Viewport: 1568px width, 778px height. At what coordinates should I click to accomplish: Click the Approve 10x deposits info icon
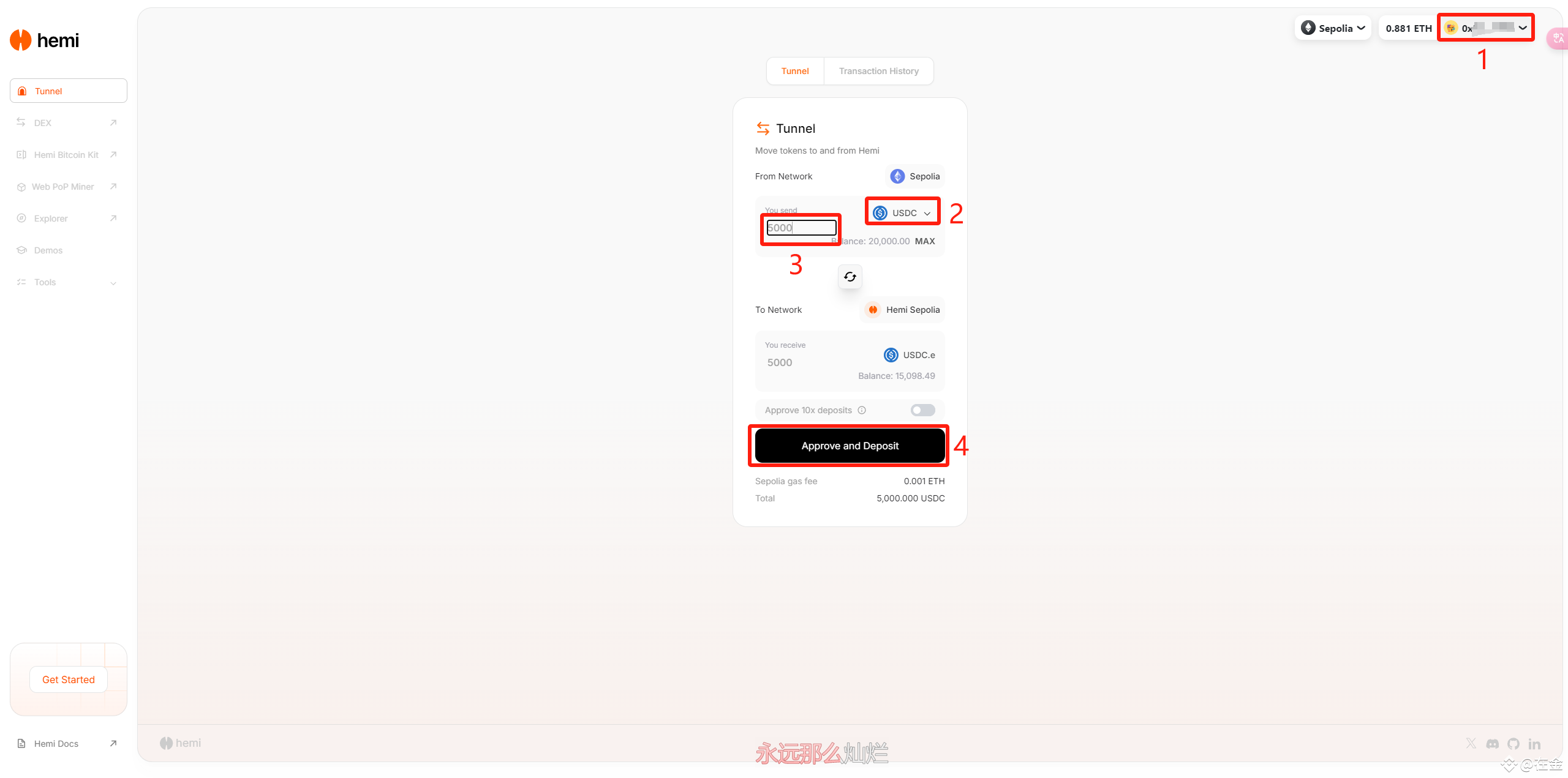862,410
